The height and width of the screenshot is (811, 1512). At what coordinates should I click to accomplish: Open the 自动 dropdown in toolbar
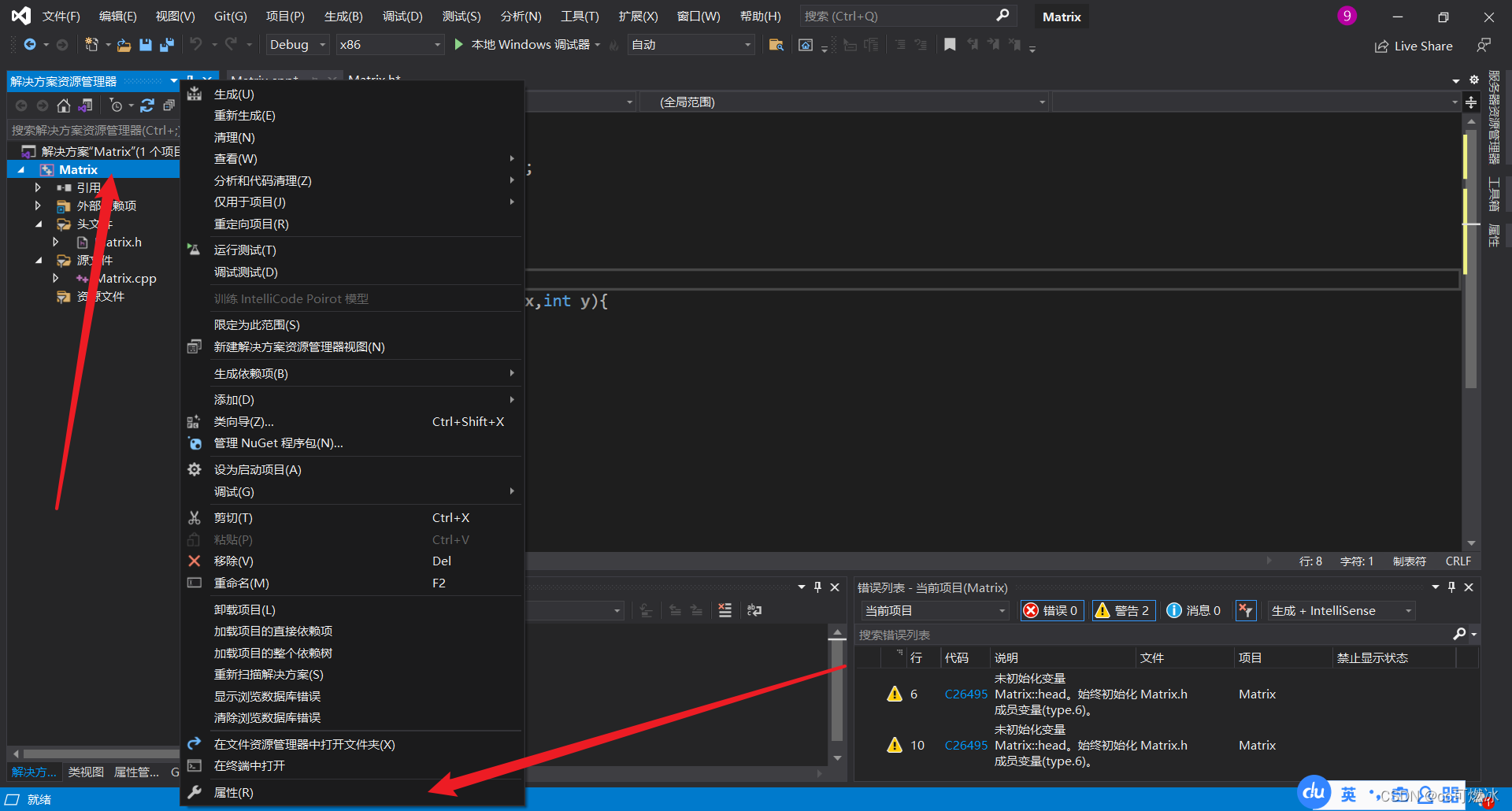pyautogui.click(x=691, y=45)
